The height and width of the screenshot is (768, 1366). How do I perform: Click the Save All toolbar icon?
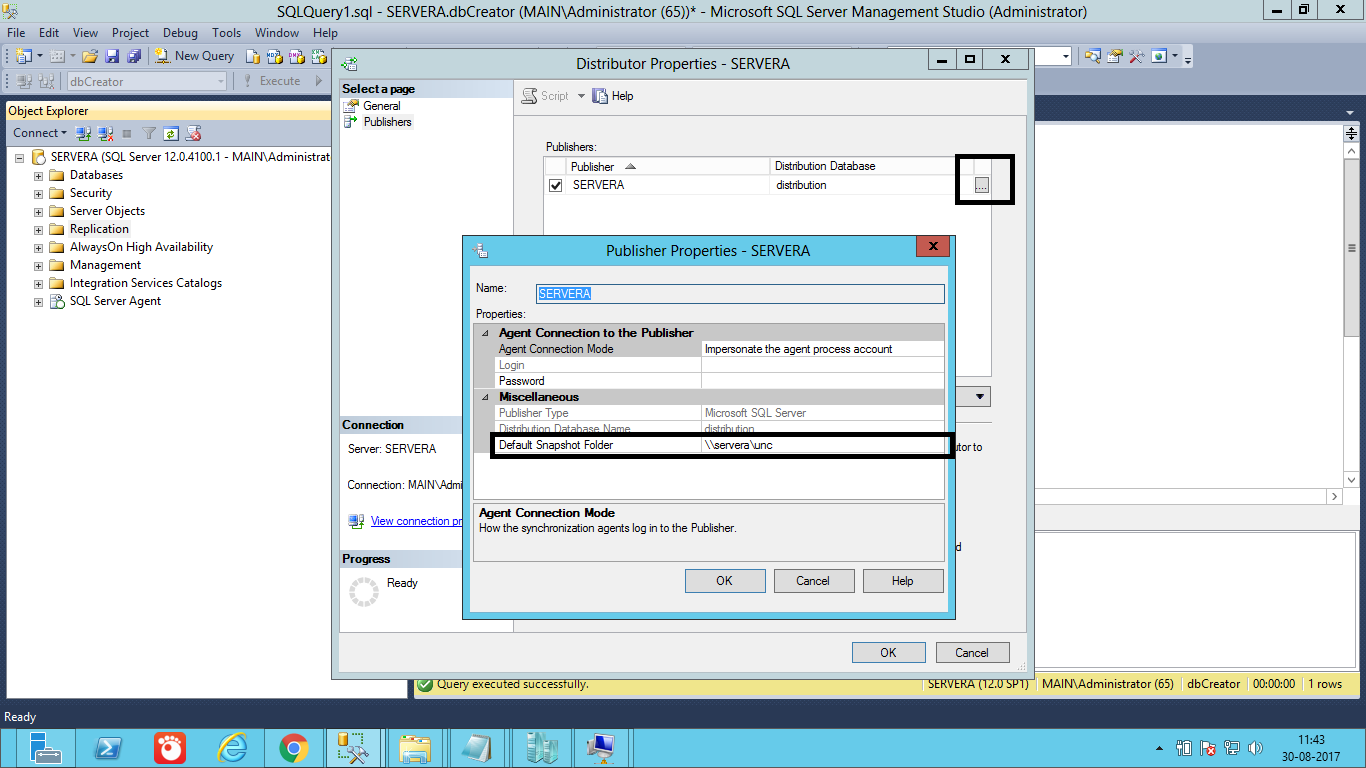[133, 55]
